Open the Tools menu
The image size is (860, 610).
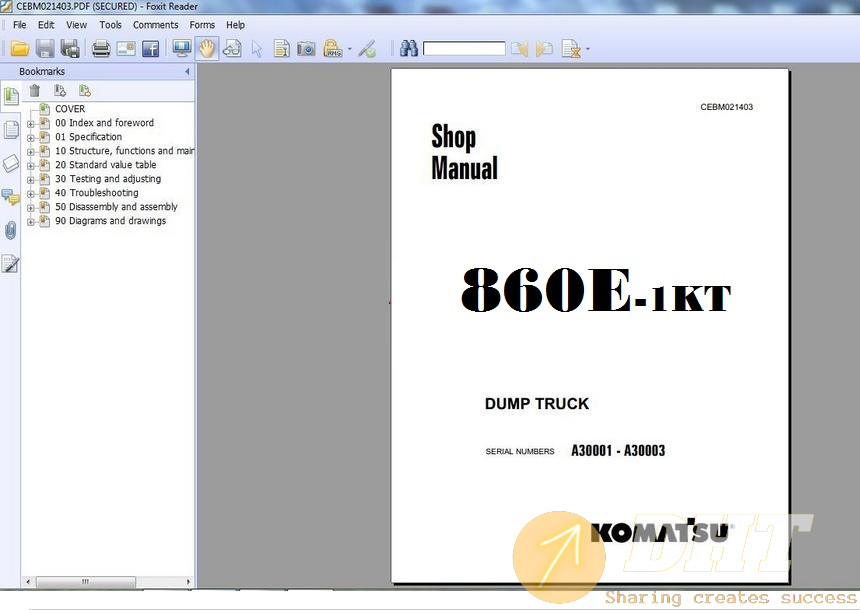[110, 25]
